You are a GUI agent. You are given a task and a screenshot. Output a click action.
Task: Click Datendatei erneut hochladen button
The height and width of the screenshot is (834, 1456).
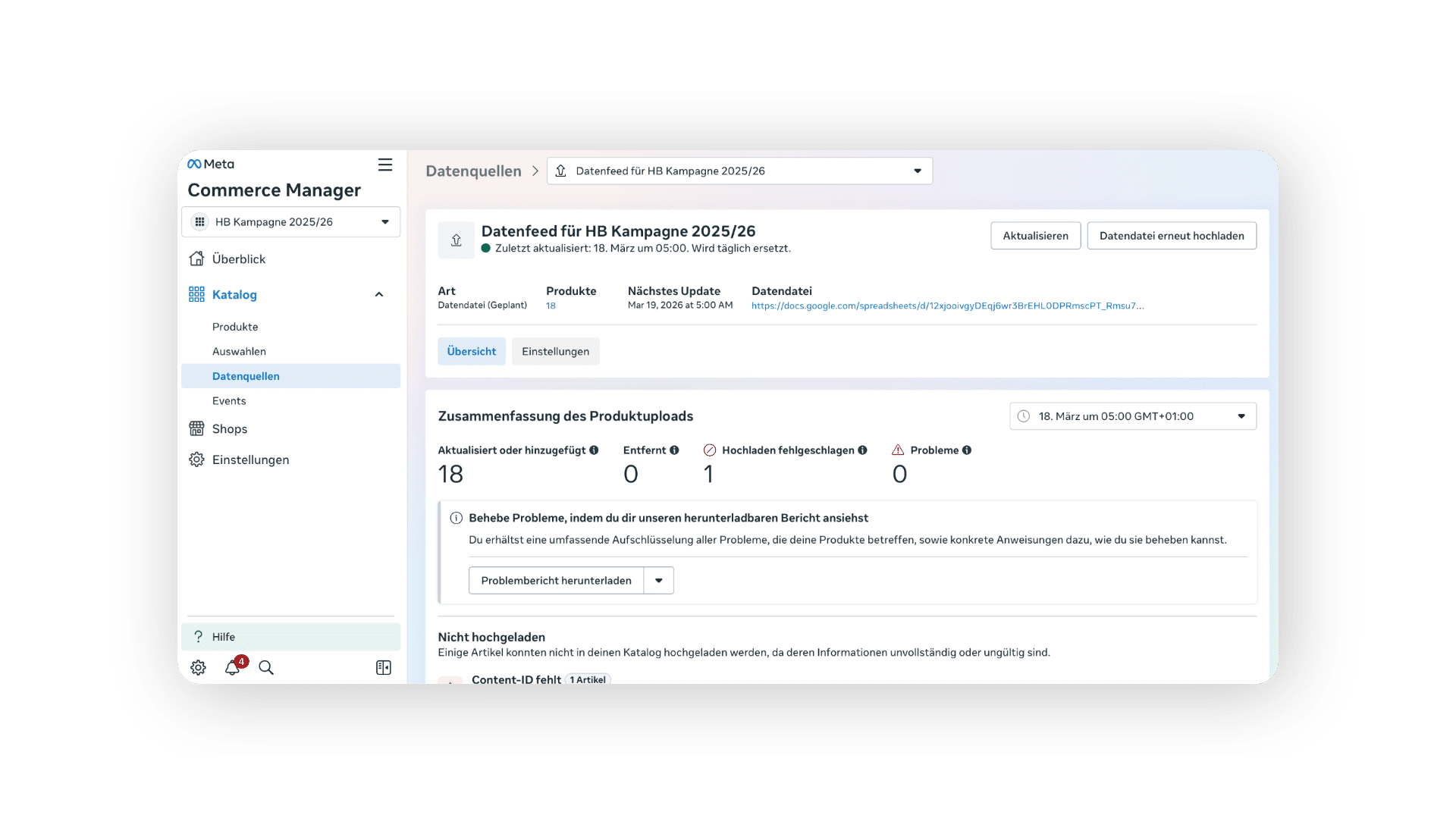coord(1172,236)
